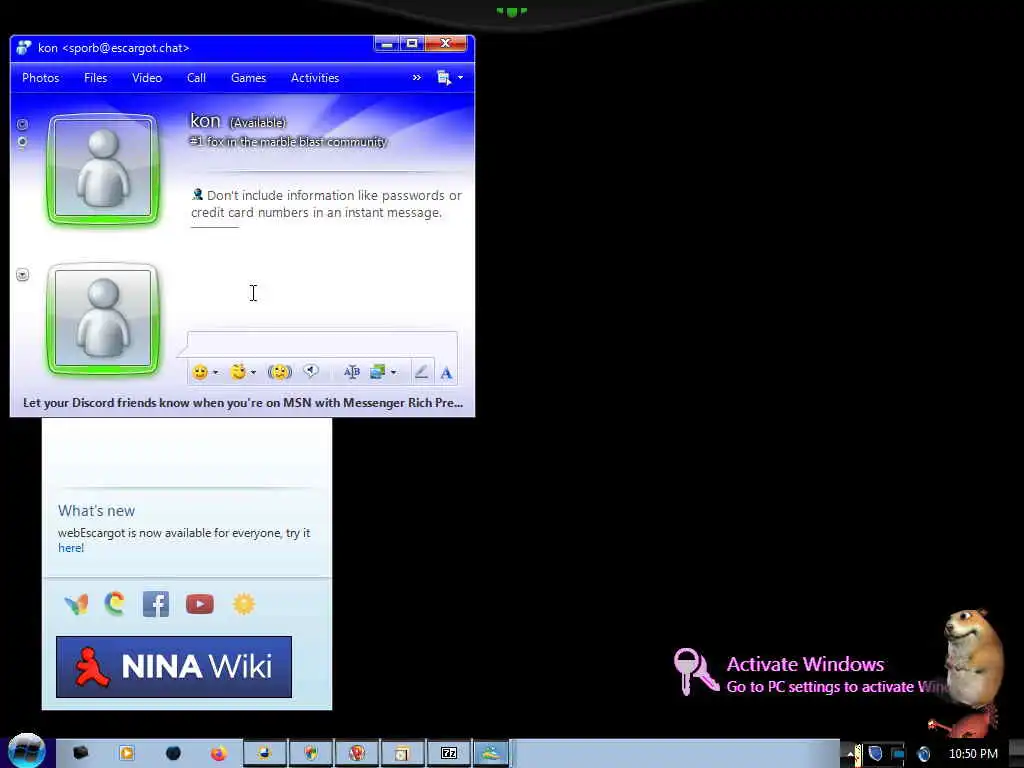The width and height of the screenshot is (1024, 768).
Task: Click the MSN butterfly icon in the back window
Action: click(76, 604)
